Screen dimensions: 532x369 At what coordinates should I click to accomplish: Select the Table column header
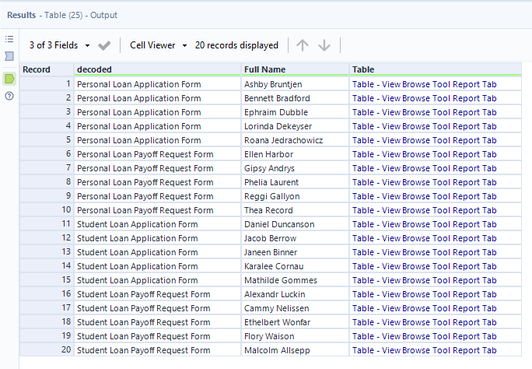pyautogui.click(x=436, y=70)
